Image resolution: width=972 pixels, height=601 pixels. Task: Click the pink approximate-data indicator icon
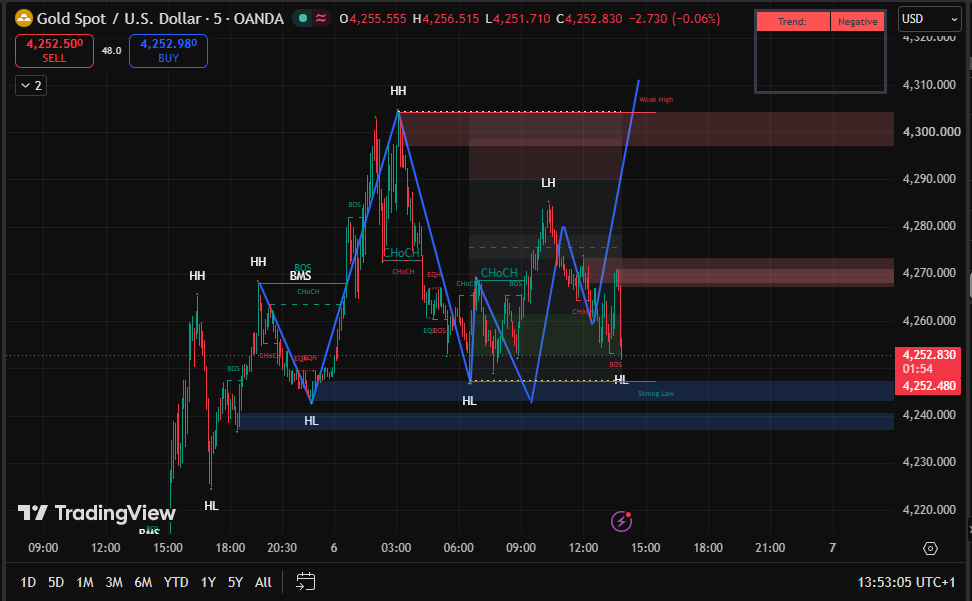point(321,19)
